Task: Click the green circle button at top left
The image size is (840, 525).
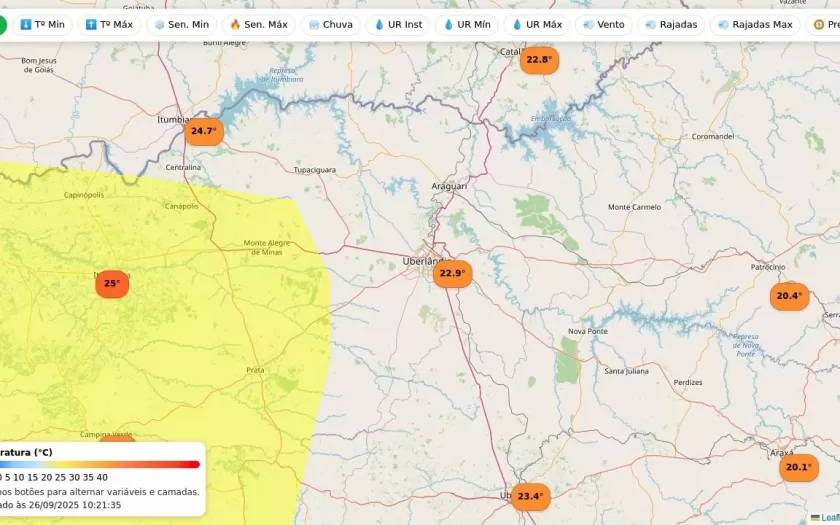Action: click(2, 24)
